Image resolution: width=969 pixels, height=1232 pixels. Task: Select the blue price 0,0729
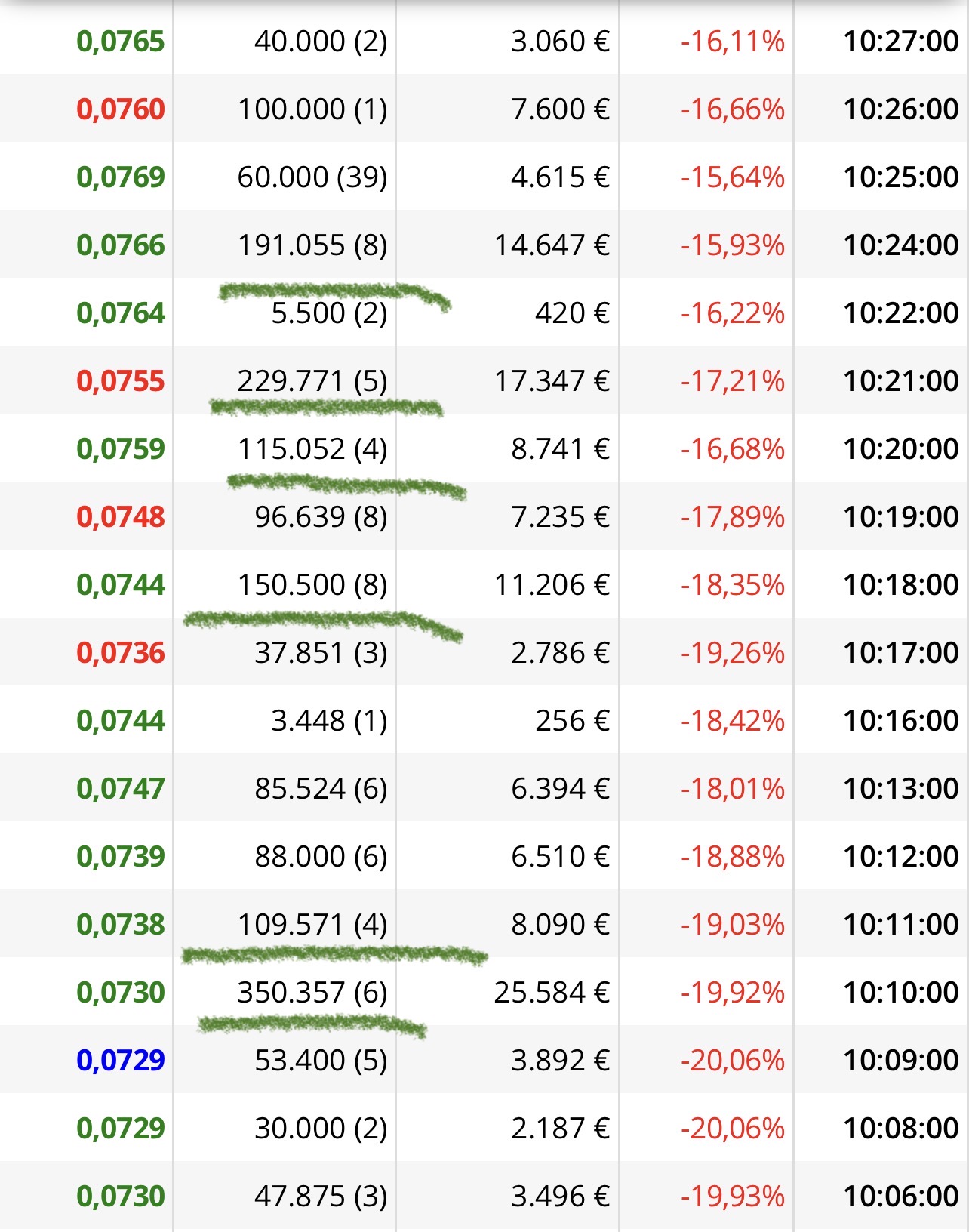tap(121, 1061)
